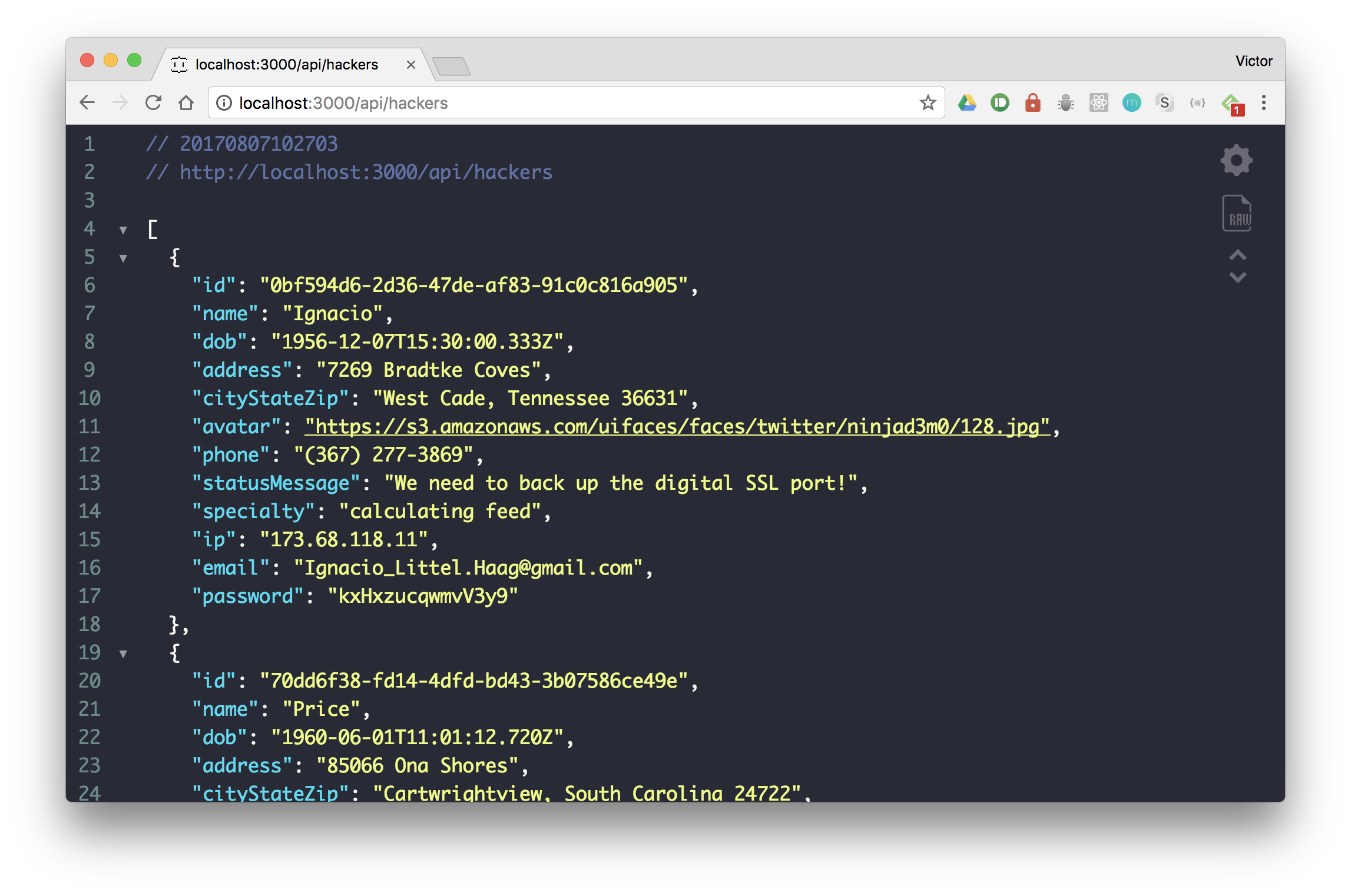Click the teal 'm' extension icon
This screenshot has height=896, width=1351.
tap(1131, 103)
